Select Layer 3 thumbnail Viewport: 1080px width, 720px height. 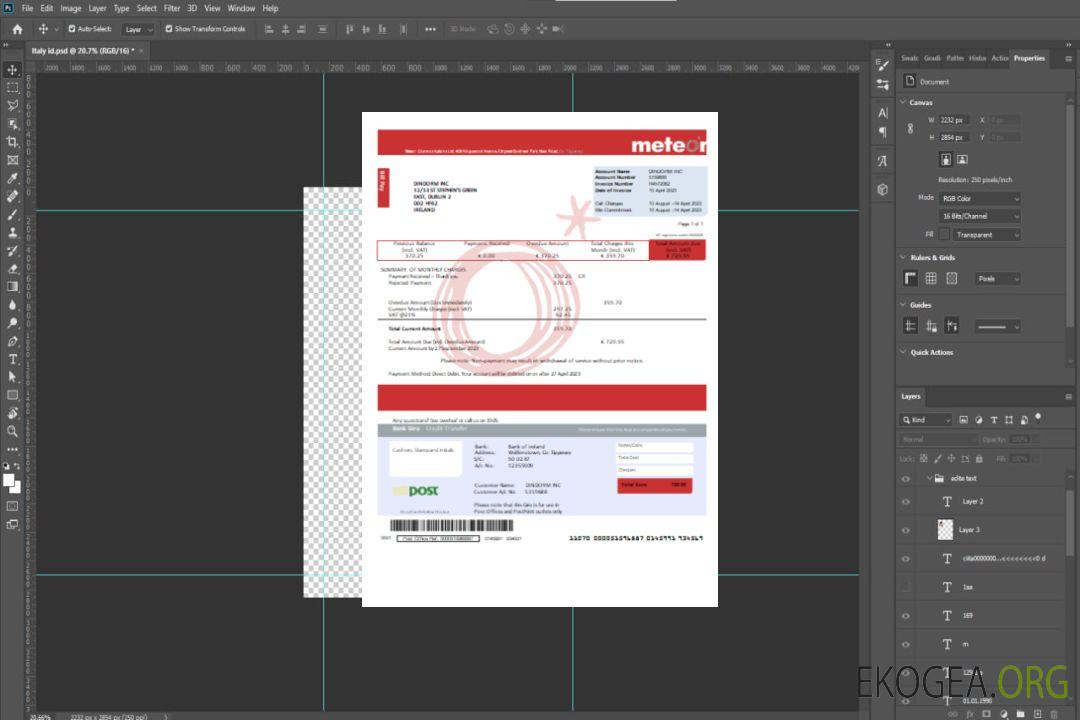[x=946, y=530]
